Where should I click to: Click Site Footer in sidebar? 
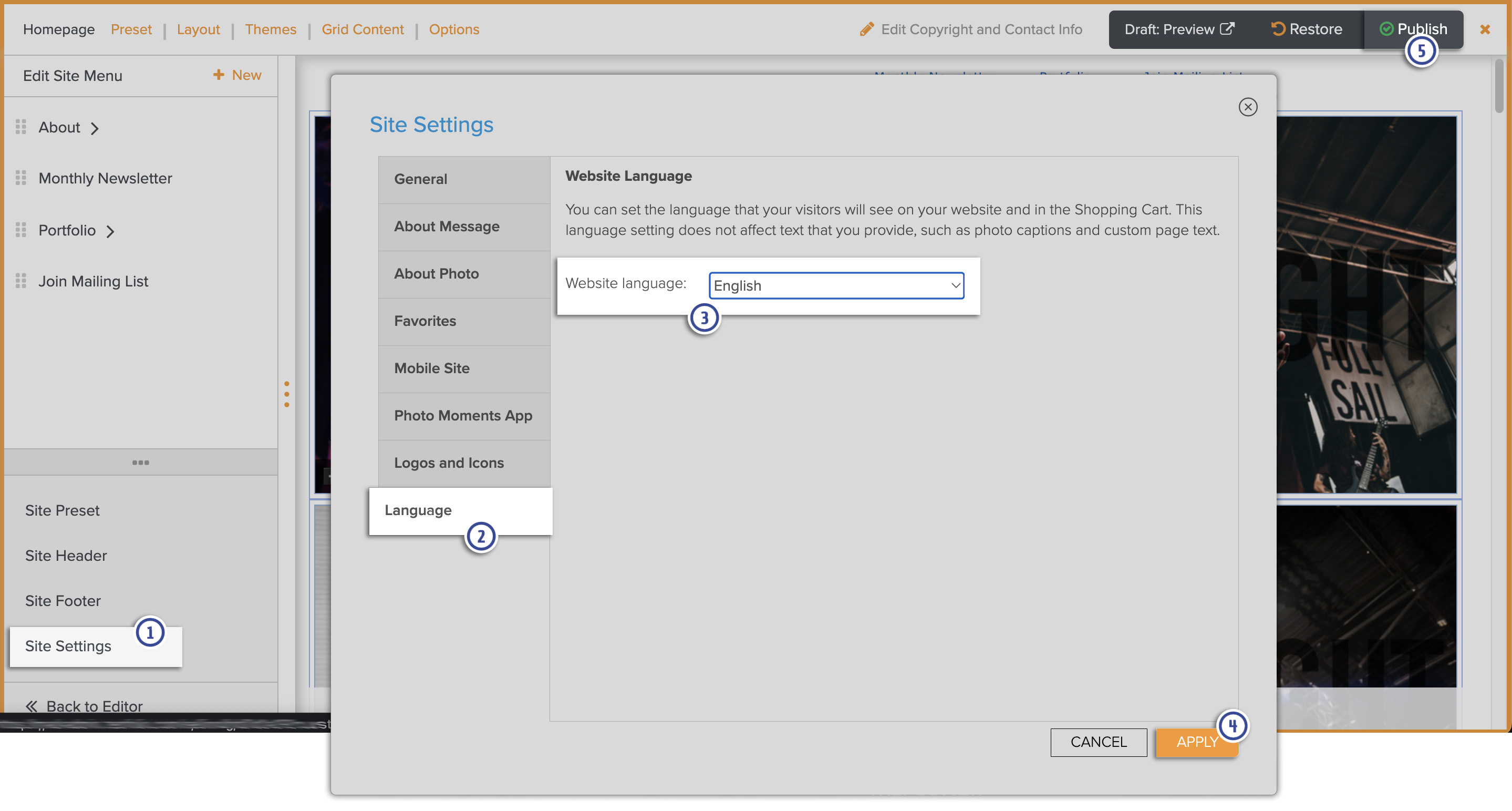(x=63, y=601)
